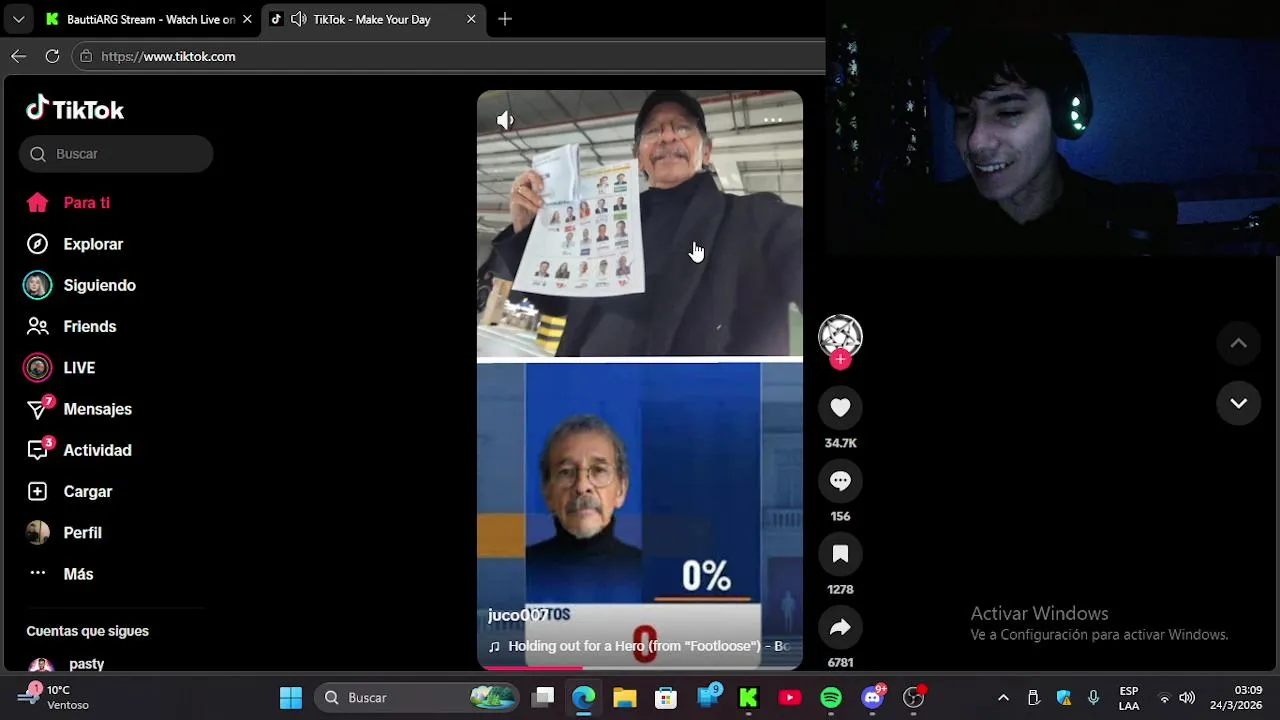The image size is (1280, 720).
Task: Go to Siguiendo feed
Action: pos(80,285)
